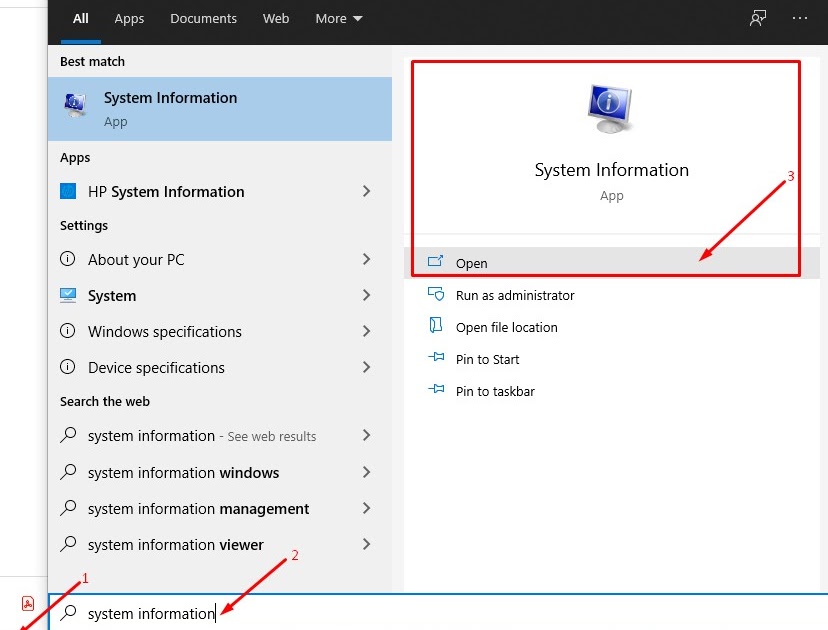Switch to the Web tab
This screenshot has width=828, height=630.
(x=276, y=18)
